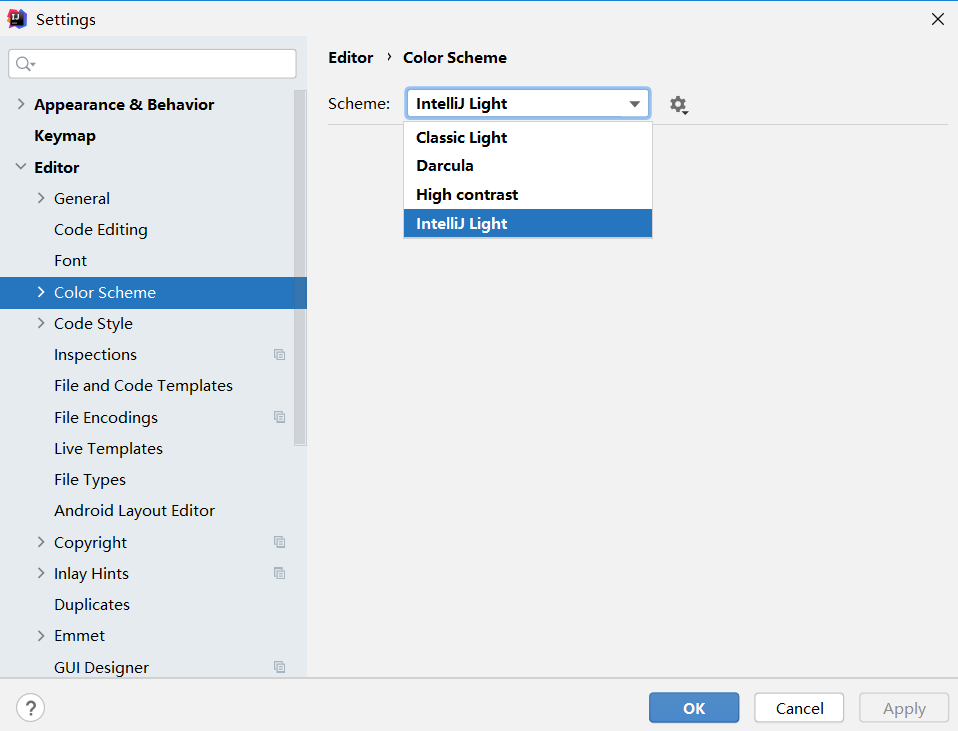
Task: Click the project icon next to Inlay Hints
Action: click(279, 573)
